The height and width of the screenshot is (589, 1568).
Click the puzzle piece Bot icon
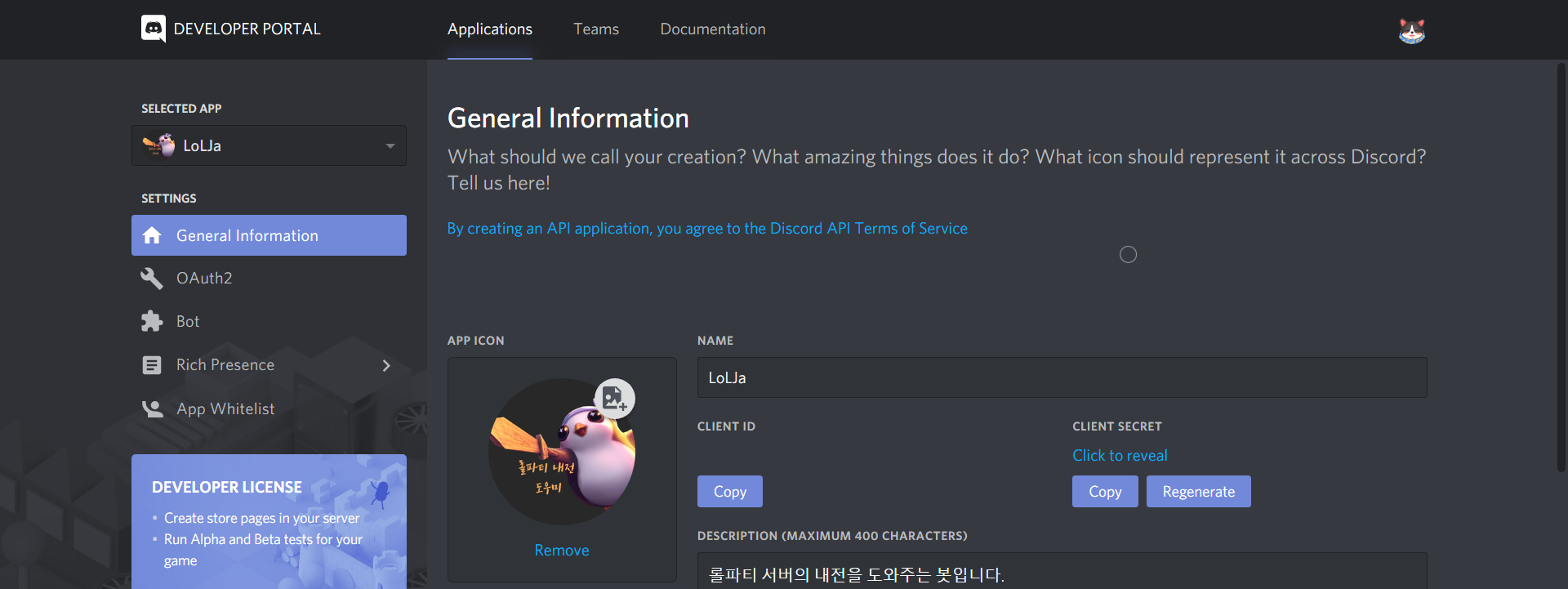point(152,321)
